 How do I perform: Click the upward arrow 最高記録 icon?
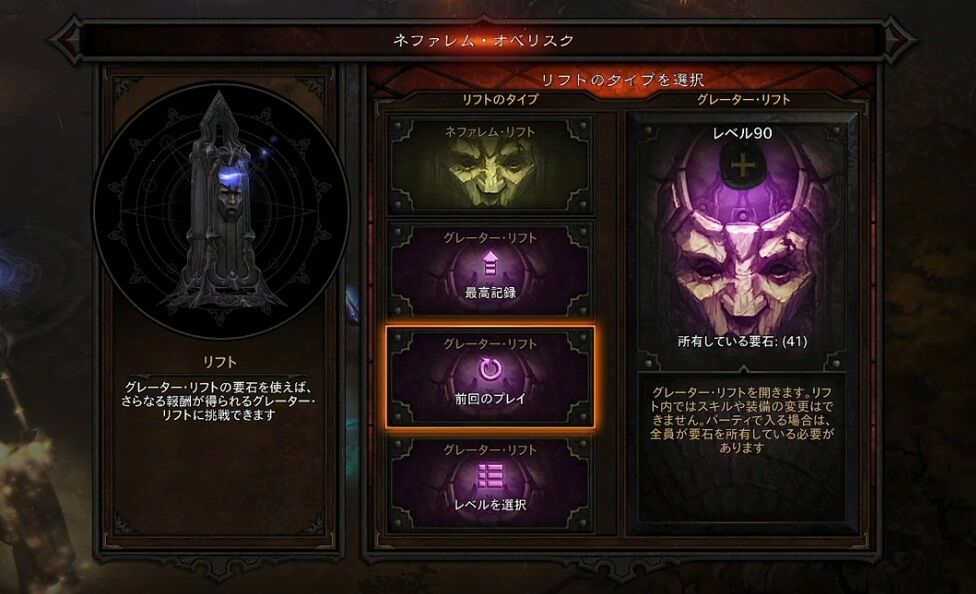(490, 264)
